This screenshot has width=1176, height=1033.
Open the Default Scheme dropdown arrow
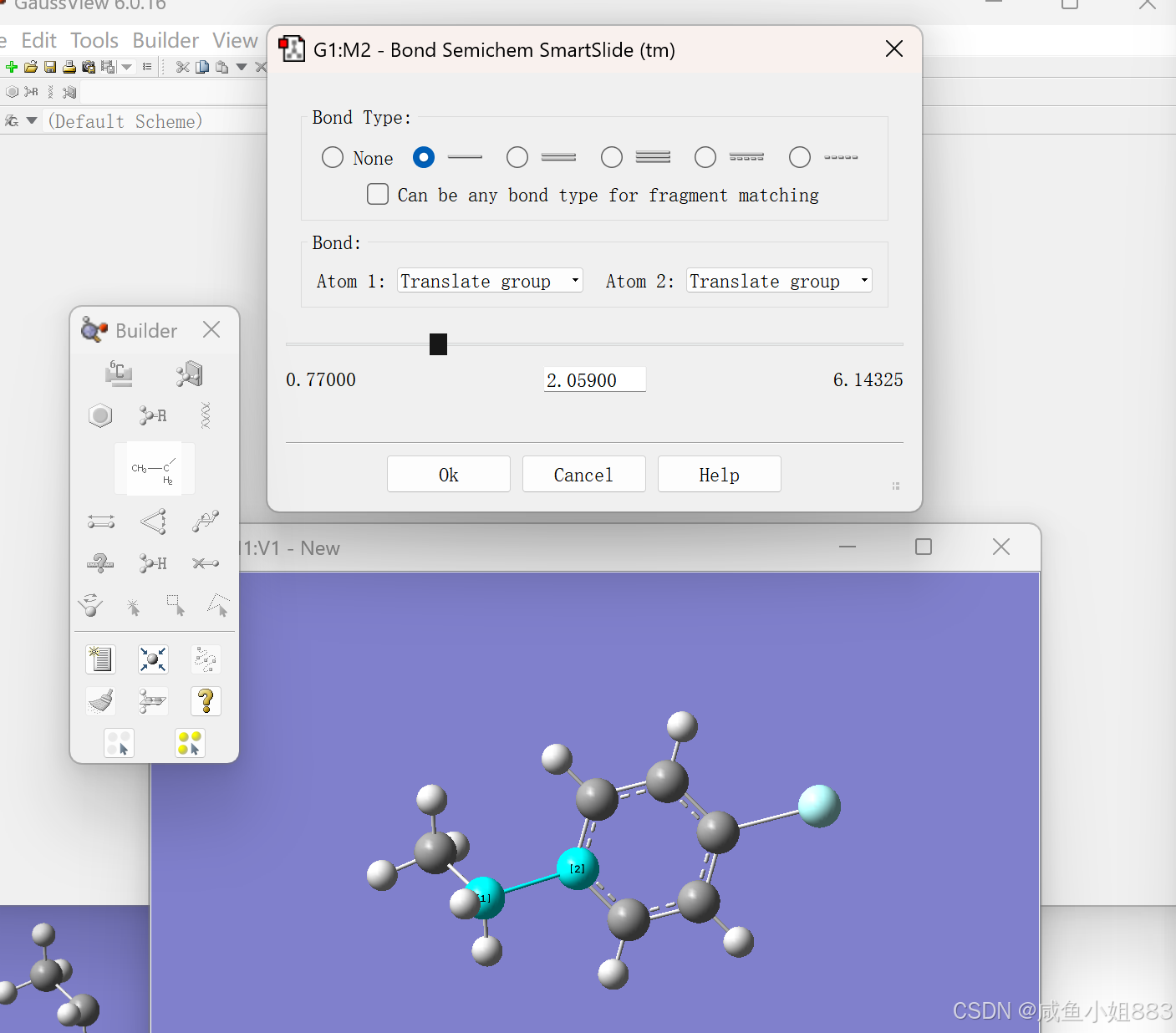[32, 121]
